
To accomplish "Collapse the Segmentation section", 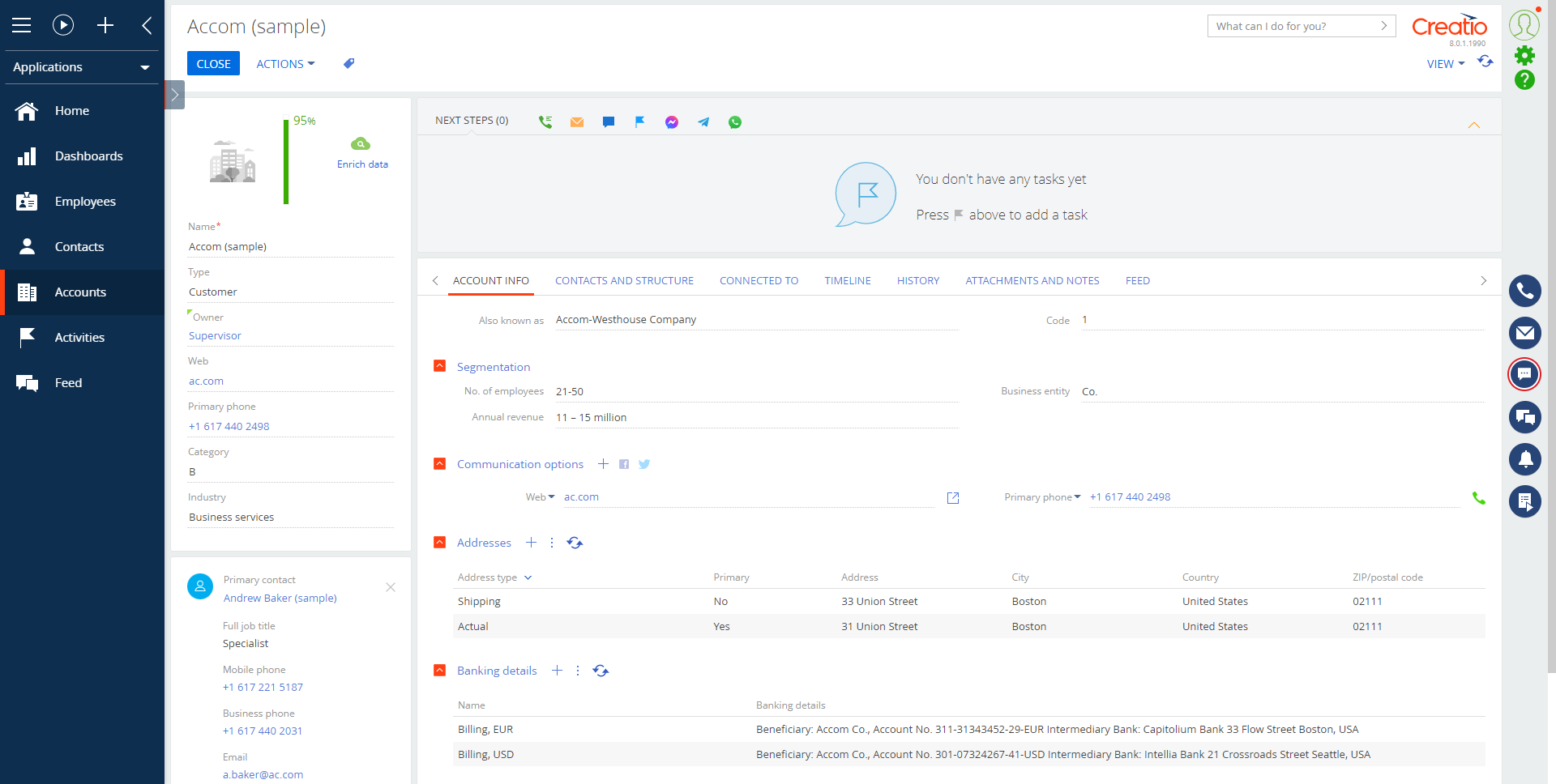I will click(440, 366).
